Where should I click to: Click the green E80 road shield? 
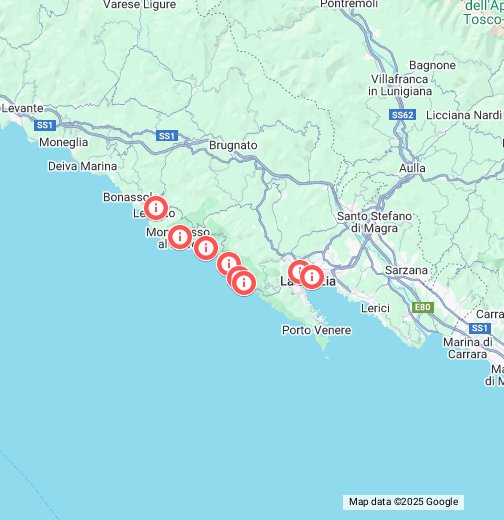point(423,307)
